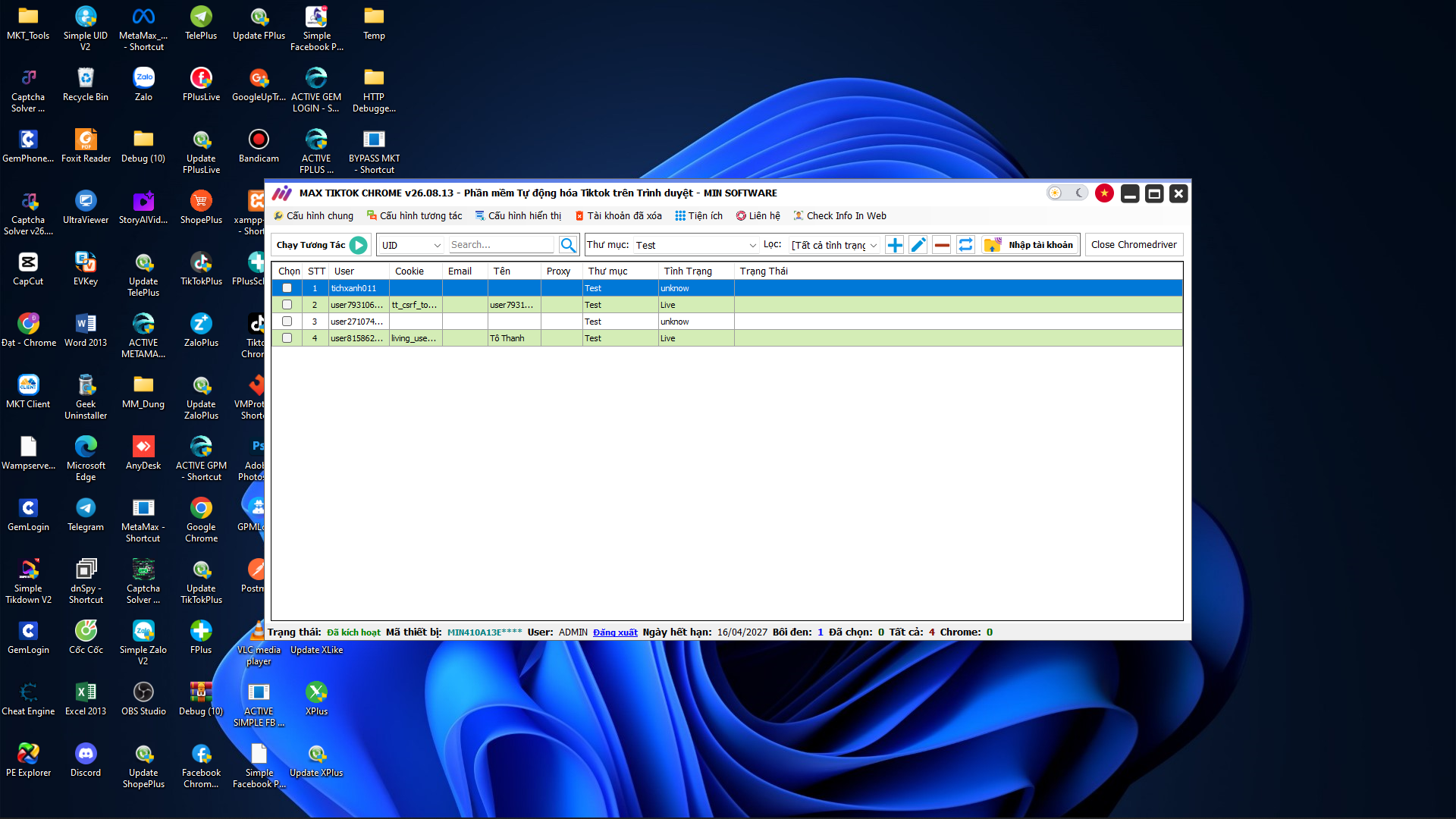Open Liên hệ menu

[x=758, y=216]
